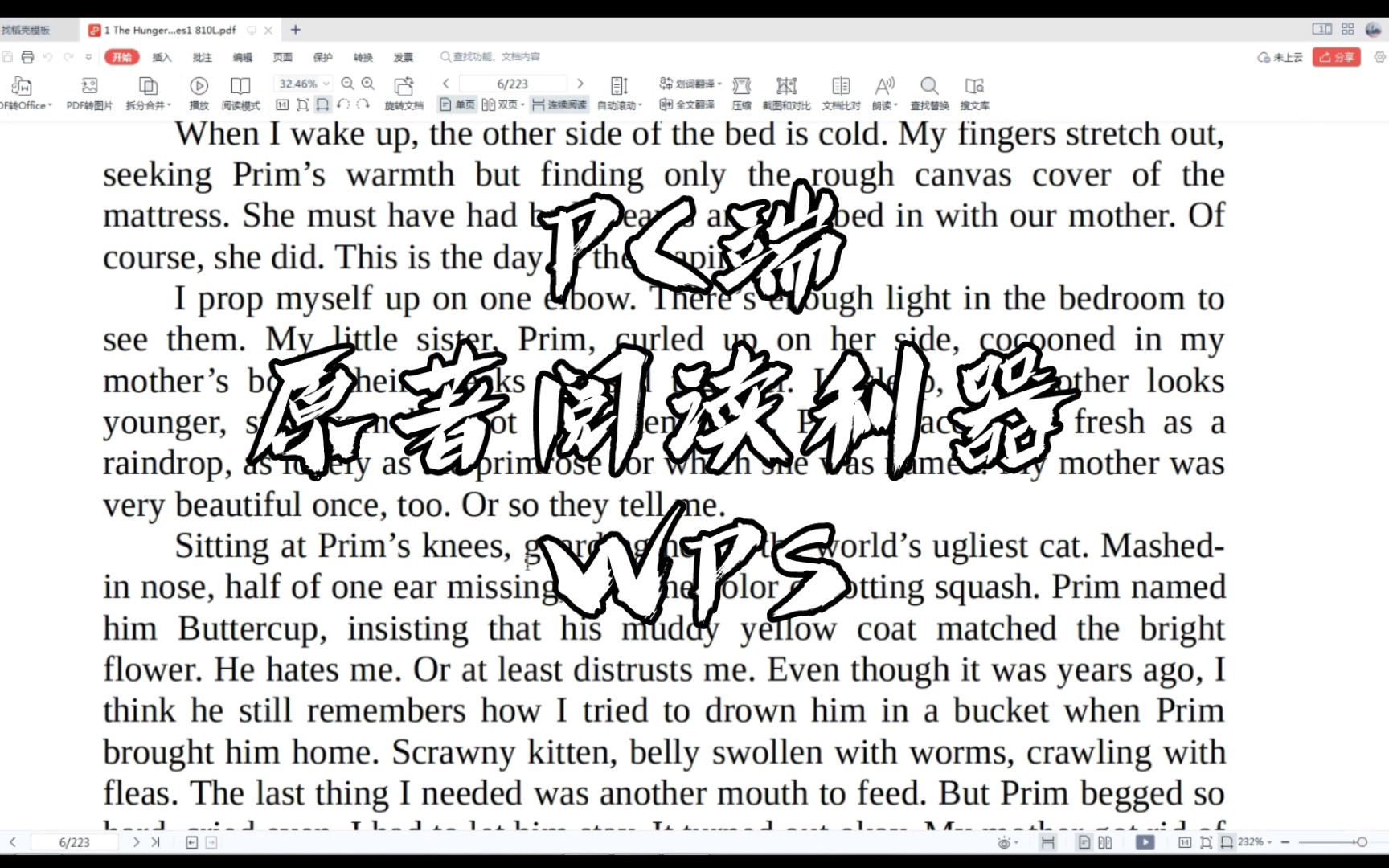Screen dimensions: 1389x868
Task: Open the 双页 layout dropdown arrow
Action: (x=522, y=105)
